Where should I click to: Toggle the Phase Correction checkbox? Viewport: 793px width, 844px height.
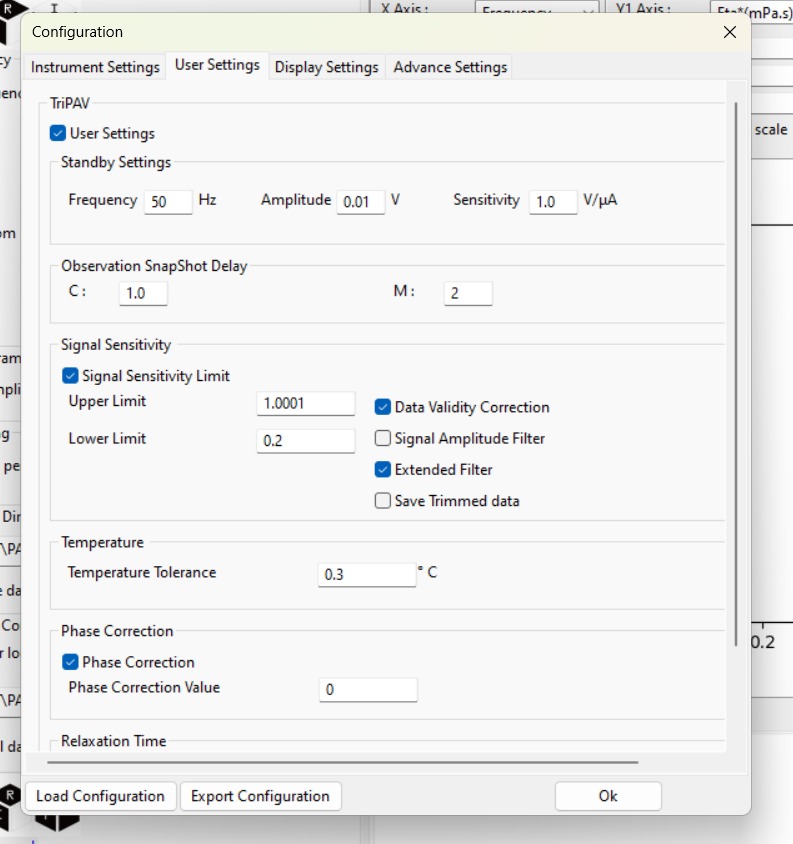70,662
